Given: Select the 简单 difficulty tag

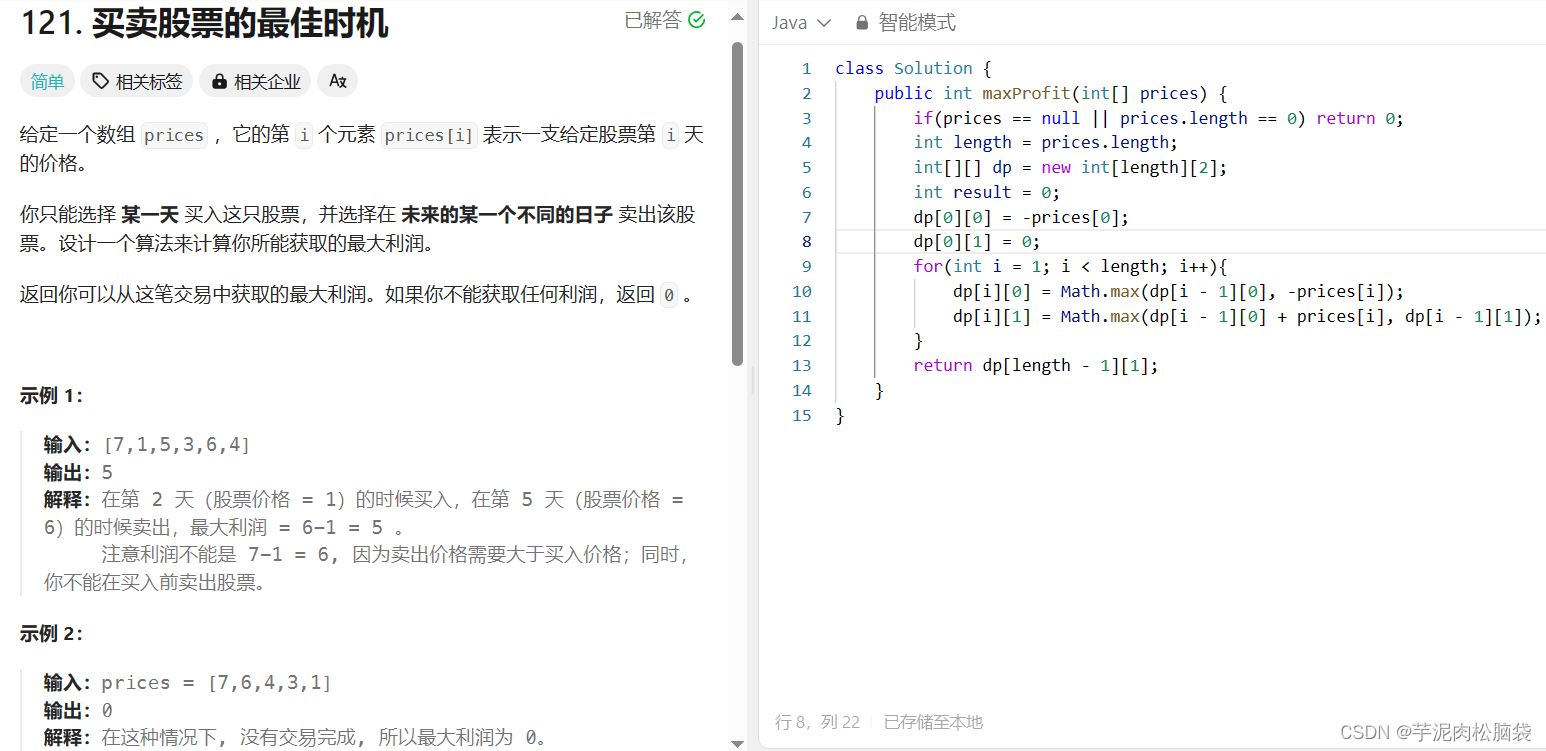Looking at the screenshot, I should pos(47,81).
